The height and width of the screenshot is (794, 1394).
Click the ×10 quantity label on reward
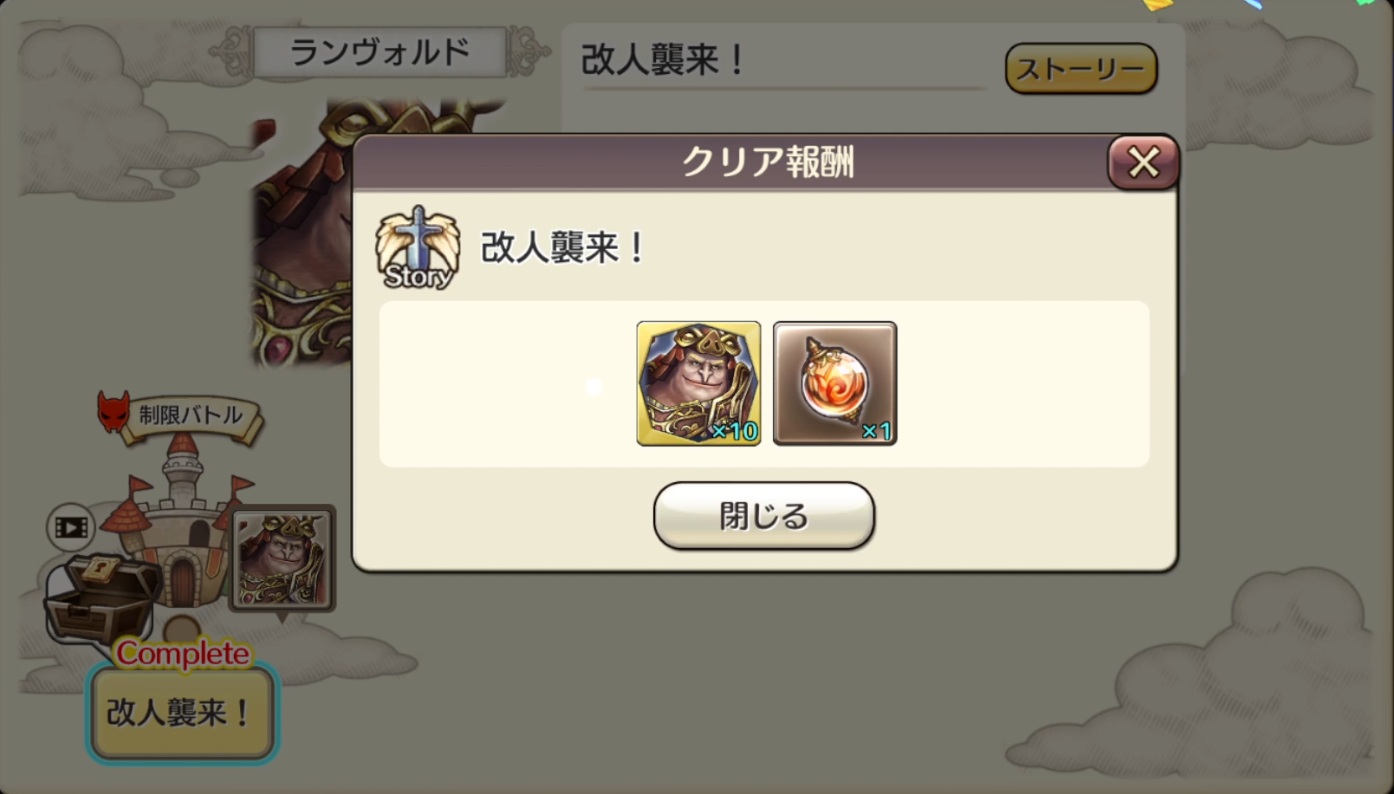pos(735,431)
